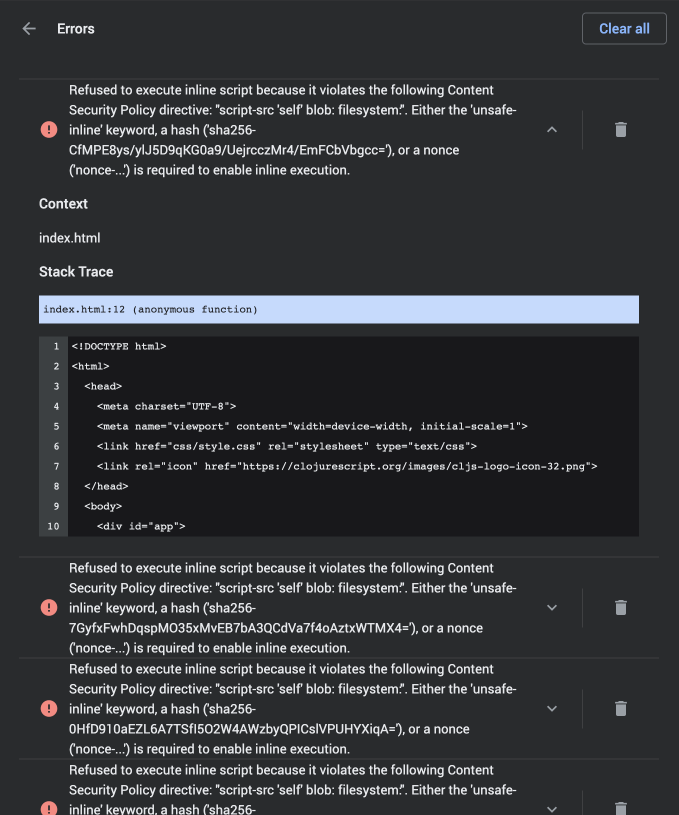Click the cljs-logo-icon-32.png link line in the code
Image resolution: width=679 pixels, height=815 pixels.
tap(346, 466)
